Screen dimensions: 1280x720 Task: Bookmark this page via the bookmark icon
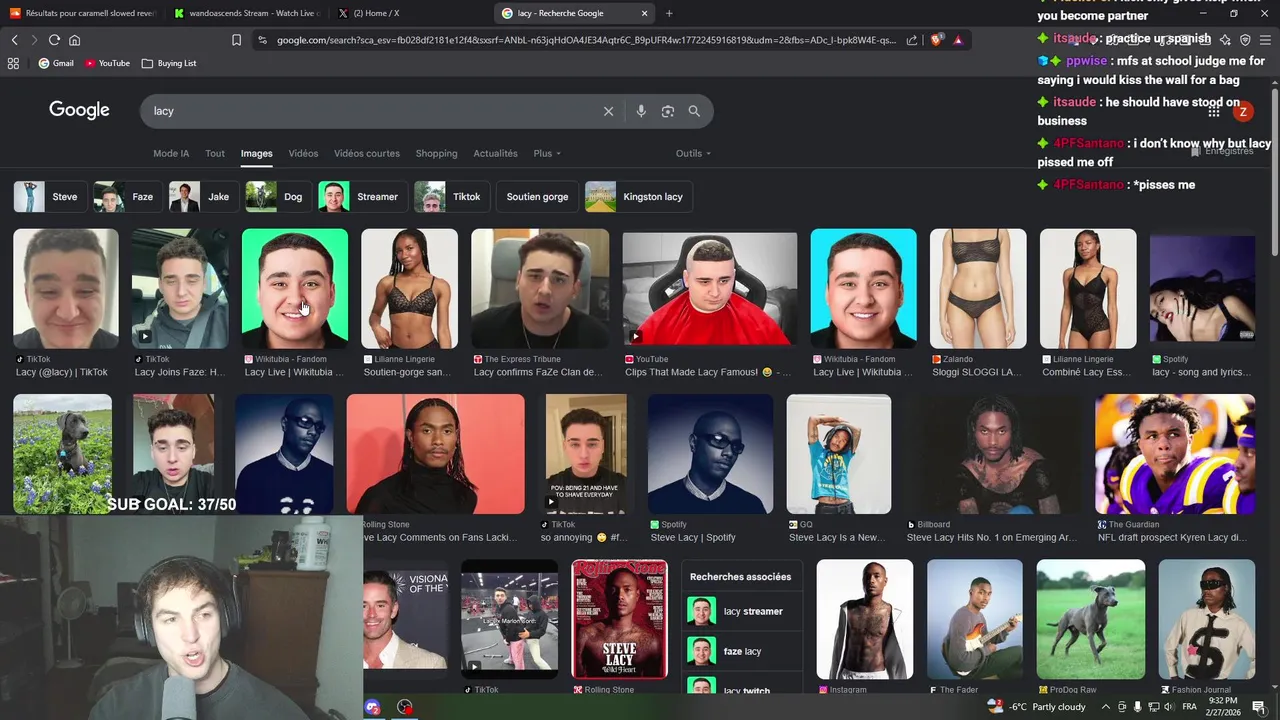[236, 40]
